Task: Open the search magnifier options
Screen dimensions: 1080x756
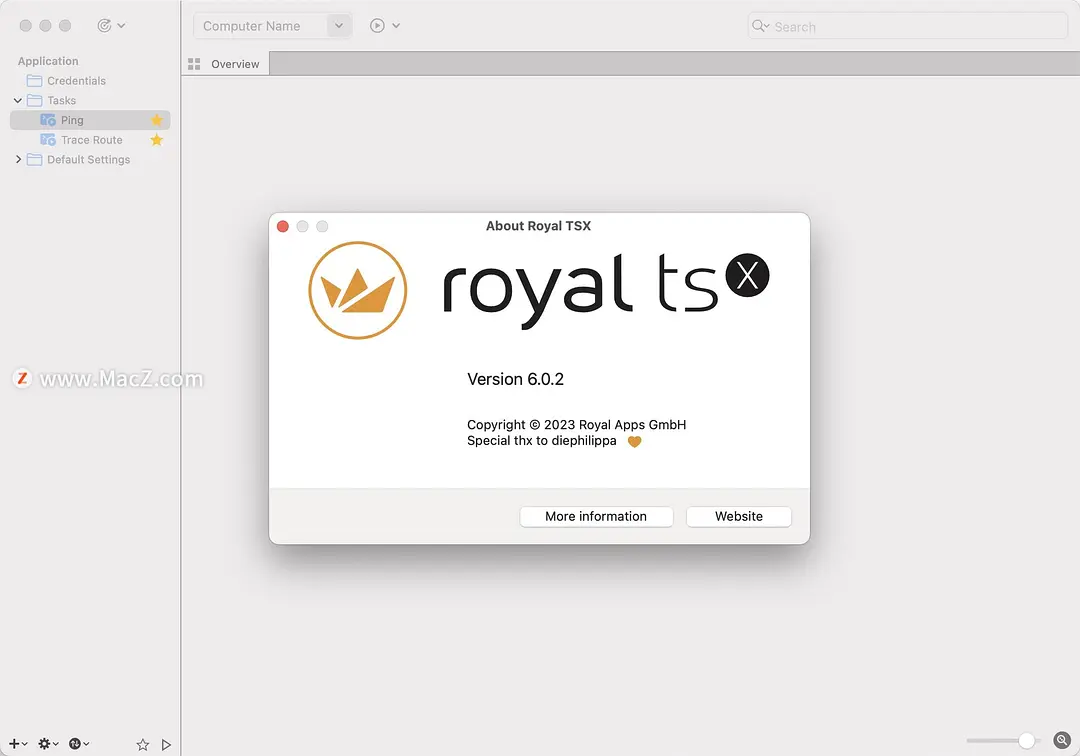Action: [760, 26]
